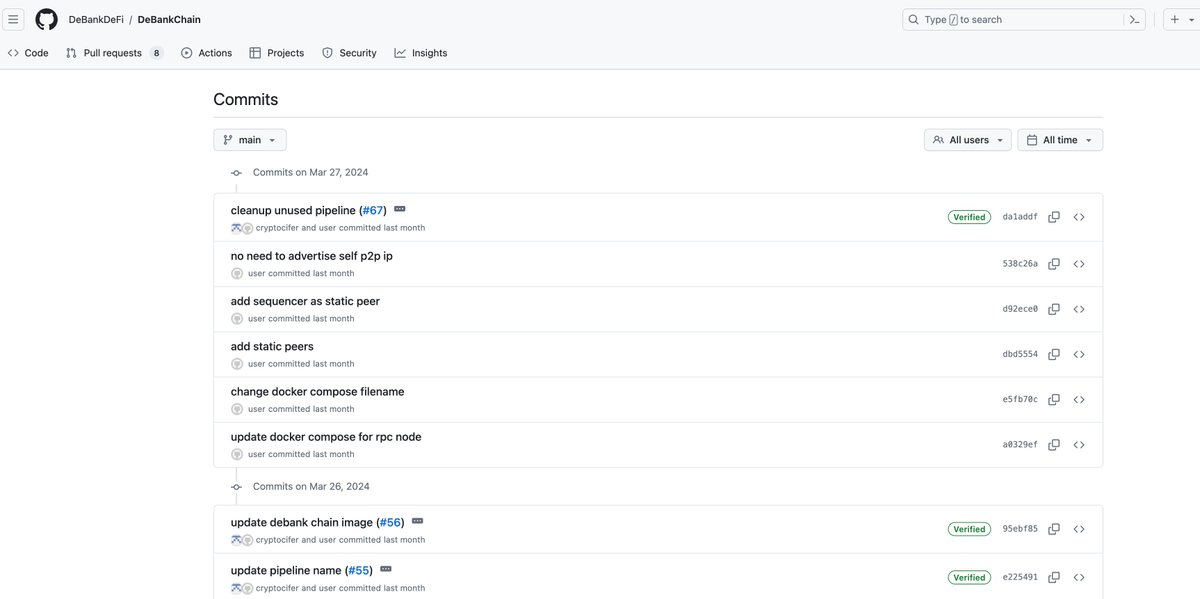Viewport: 1200px width, 599px height.
Task: Copy full SHA for a0329ef
Action: pyautogui.click(x=1054, y=444)
